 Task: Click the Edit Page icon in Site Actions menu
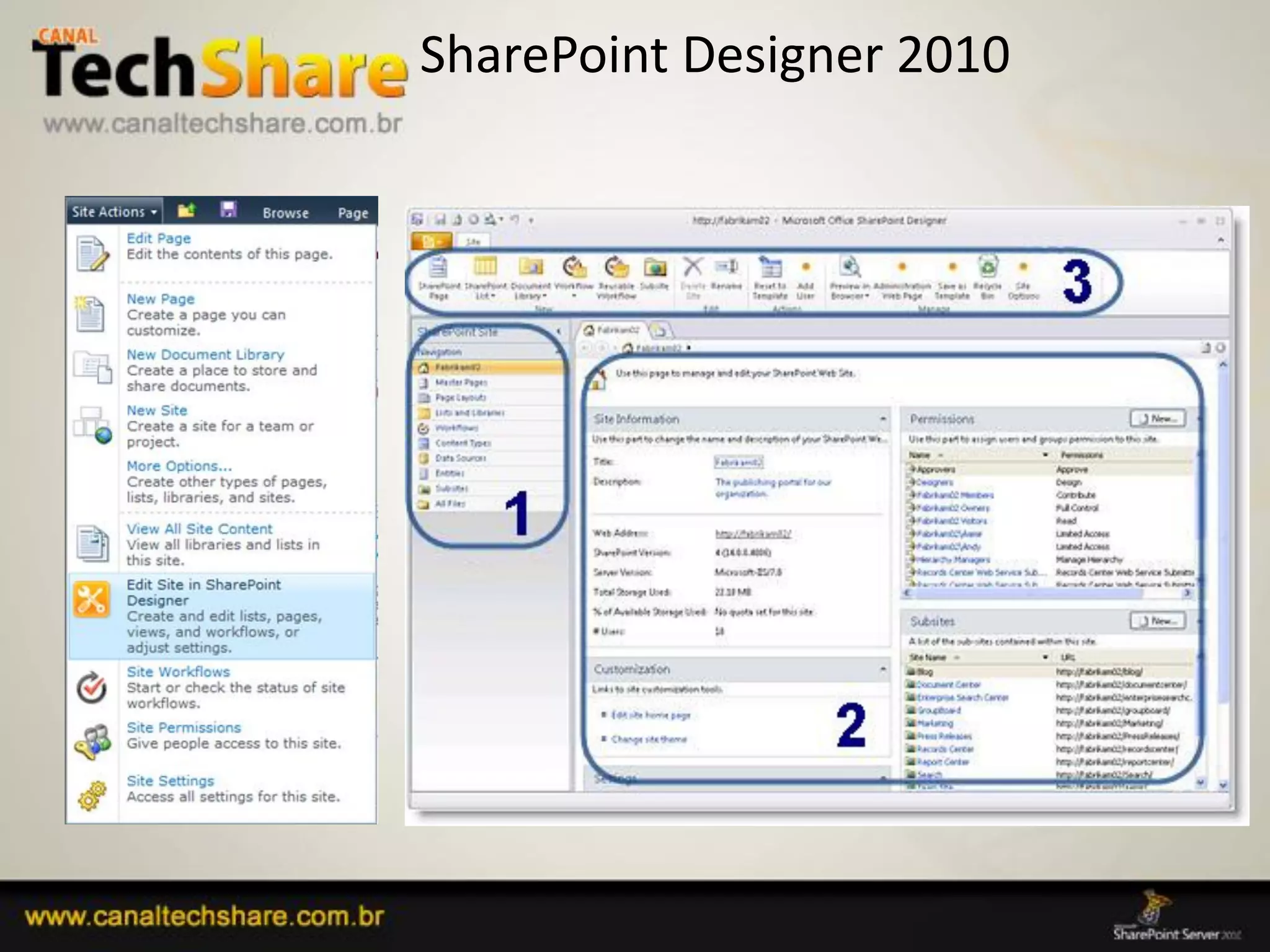tap(92, 253)
